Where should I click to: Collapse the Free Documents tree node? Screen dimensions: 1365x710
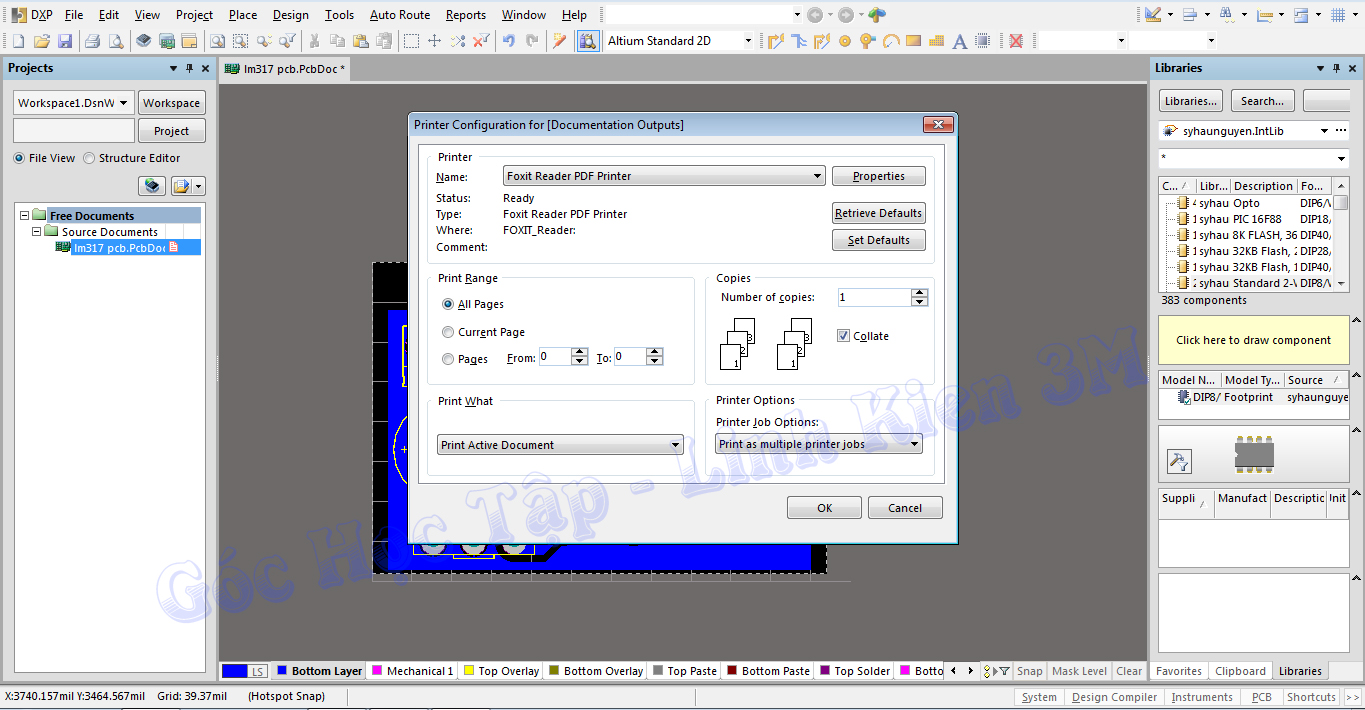(25, 215)
